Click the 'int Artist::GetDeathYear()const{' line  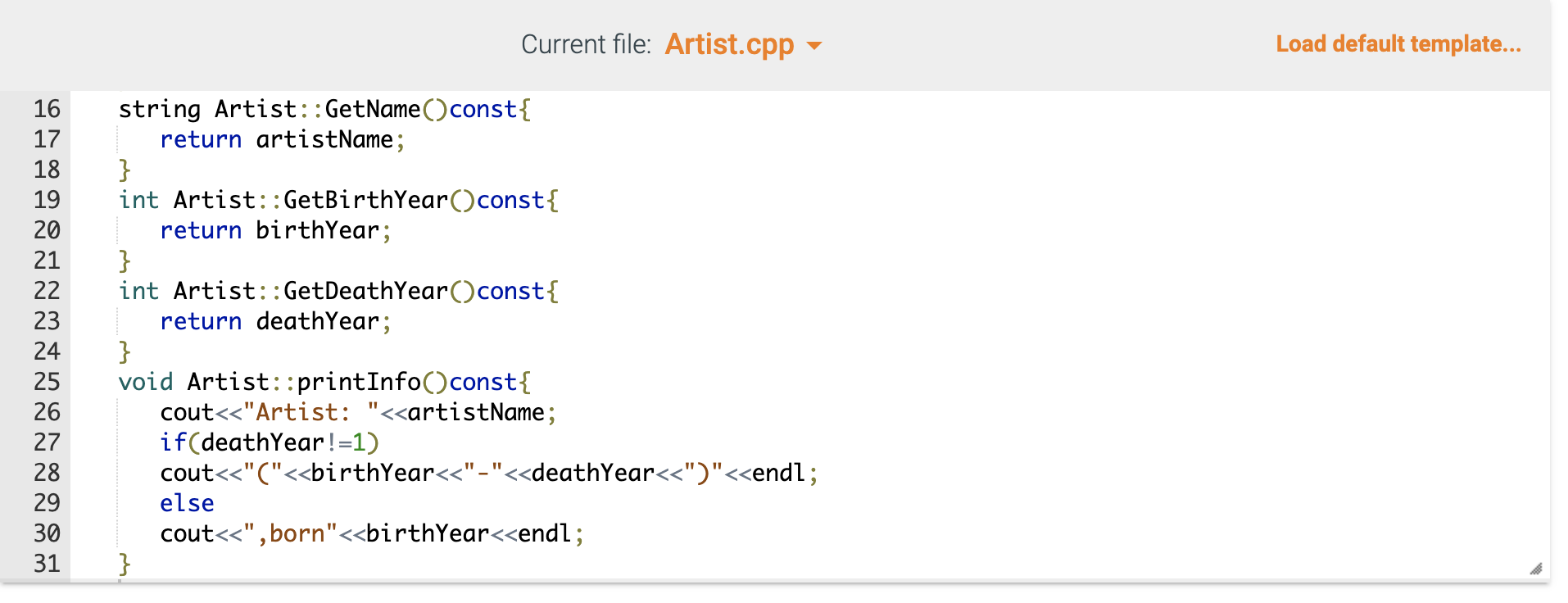339,292
